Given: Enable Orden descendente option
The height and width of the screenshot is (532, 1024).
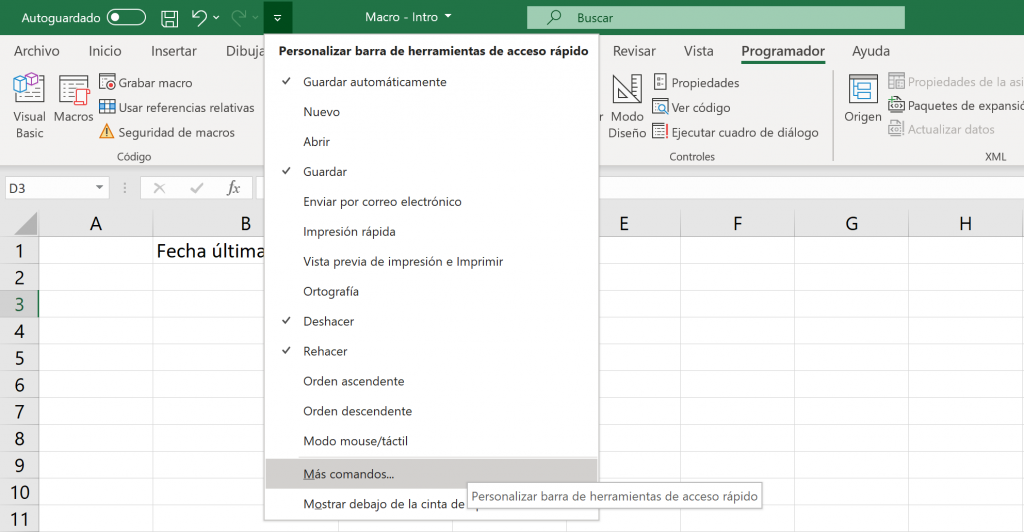Looking at the screenshot, I should pyautogui.click(x=431, y=411).
